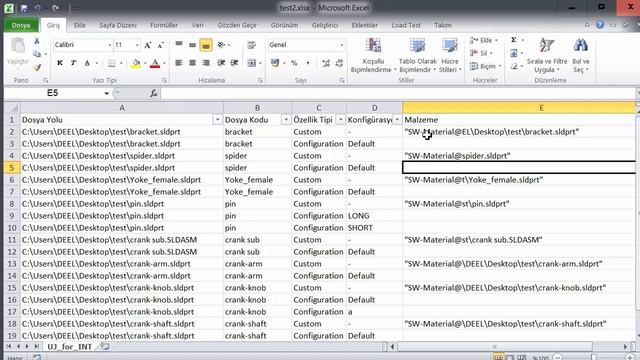
Task: Toggle Underline (A) formatting
Action: point(87,63)
